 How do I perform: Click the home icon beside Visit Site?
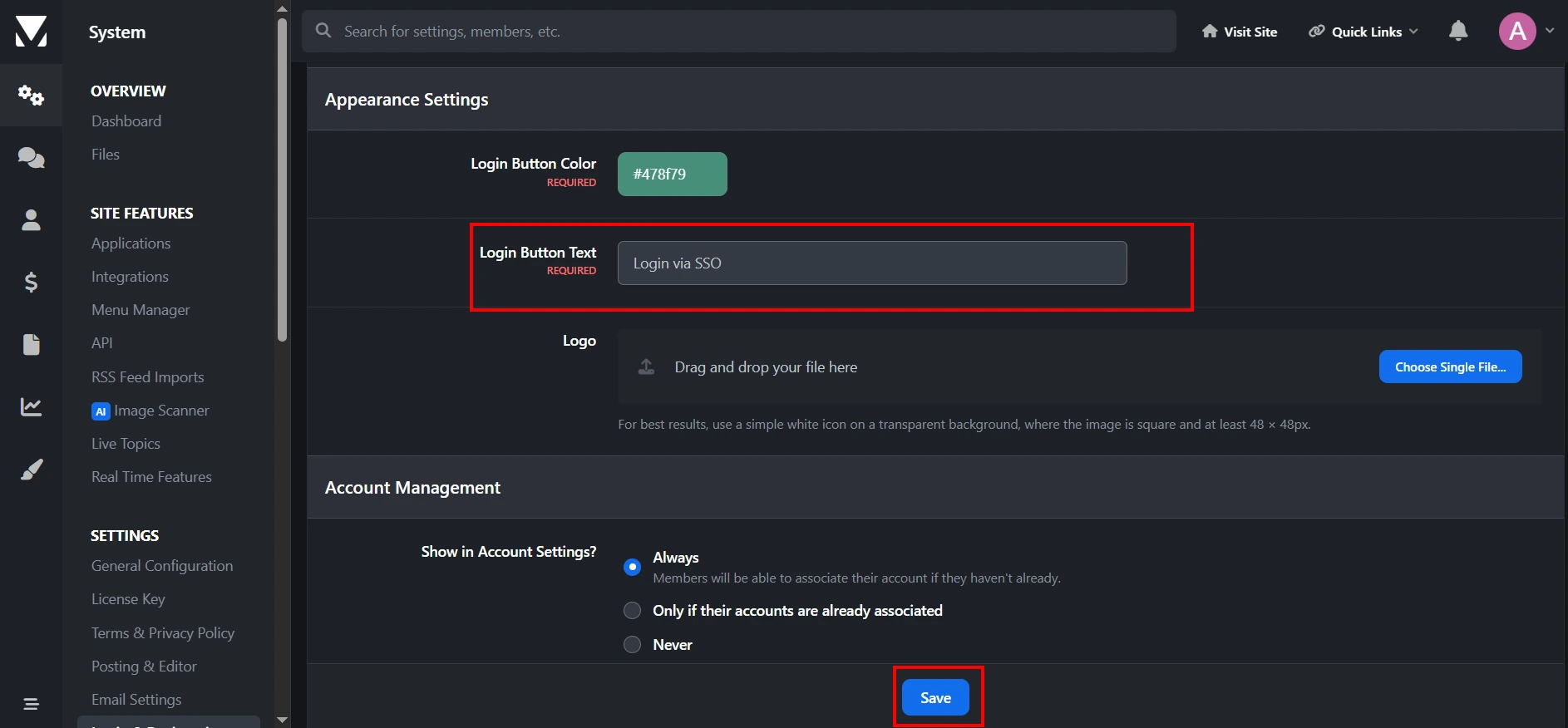[1210, 32]
